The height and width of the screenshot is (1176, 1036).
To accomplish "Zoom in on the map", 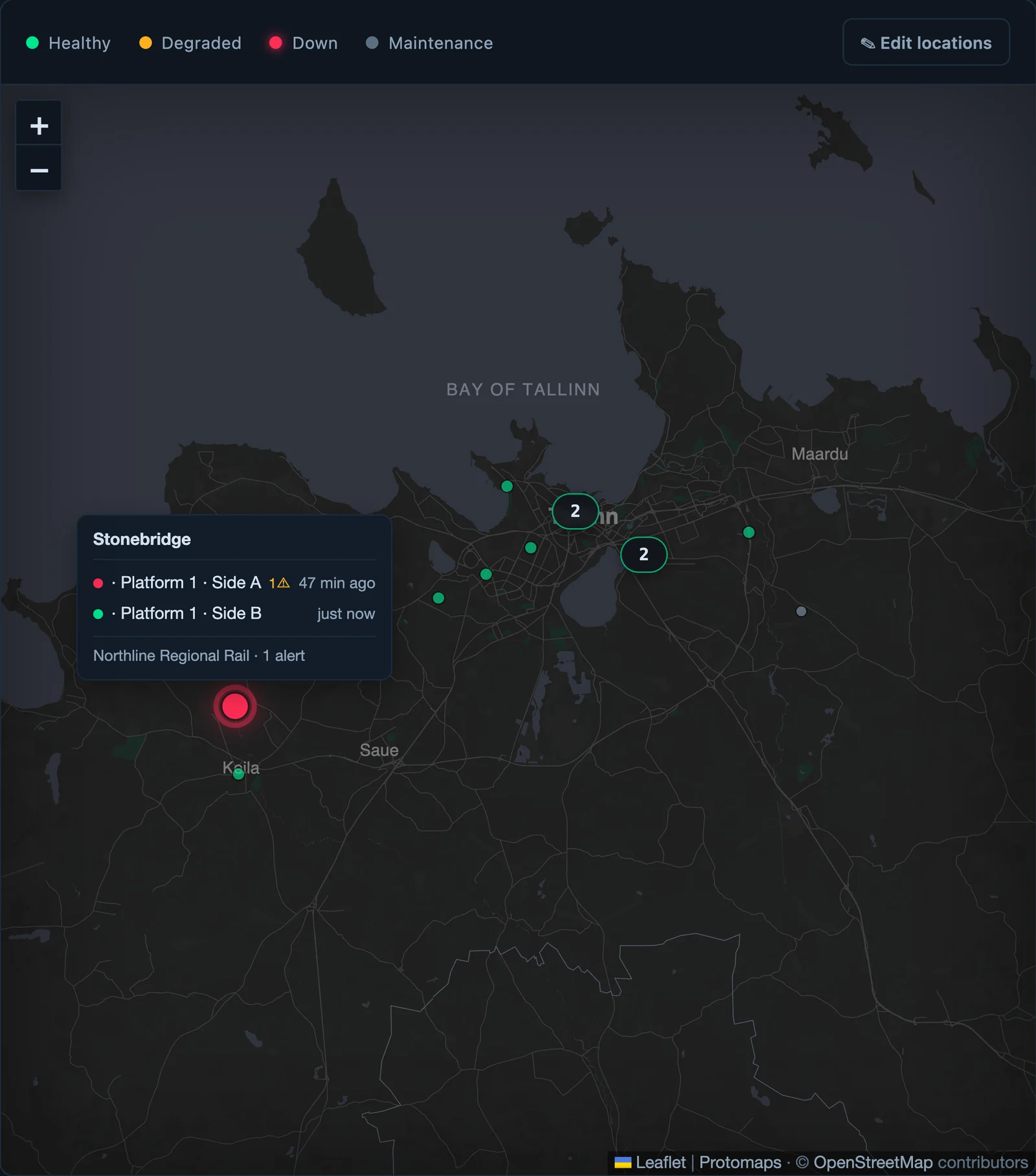I will (x=39, y=124).
